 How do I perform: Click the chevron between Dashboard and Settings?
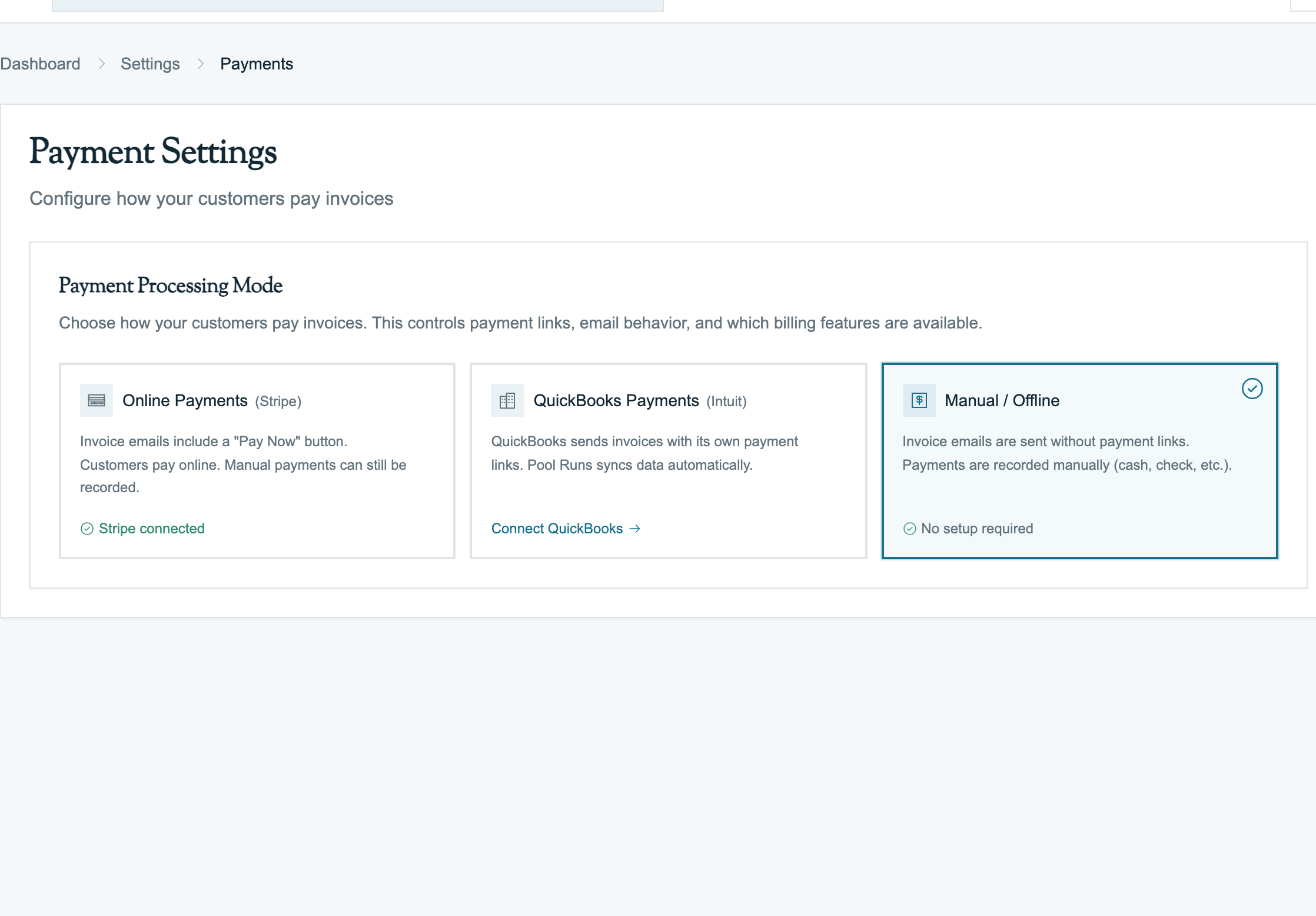(x=101, y=64)
